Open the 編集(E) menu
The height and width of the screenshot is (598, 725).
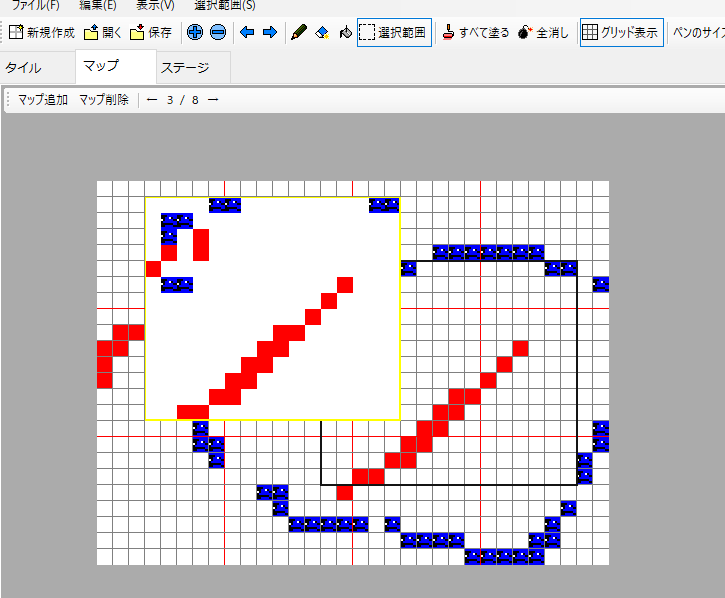tap(98, 5)
